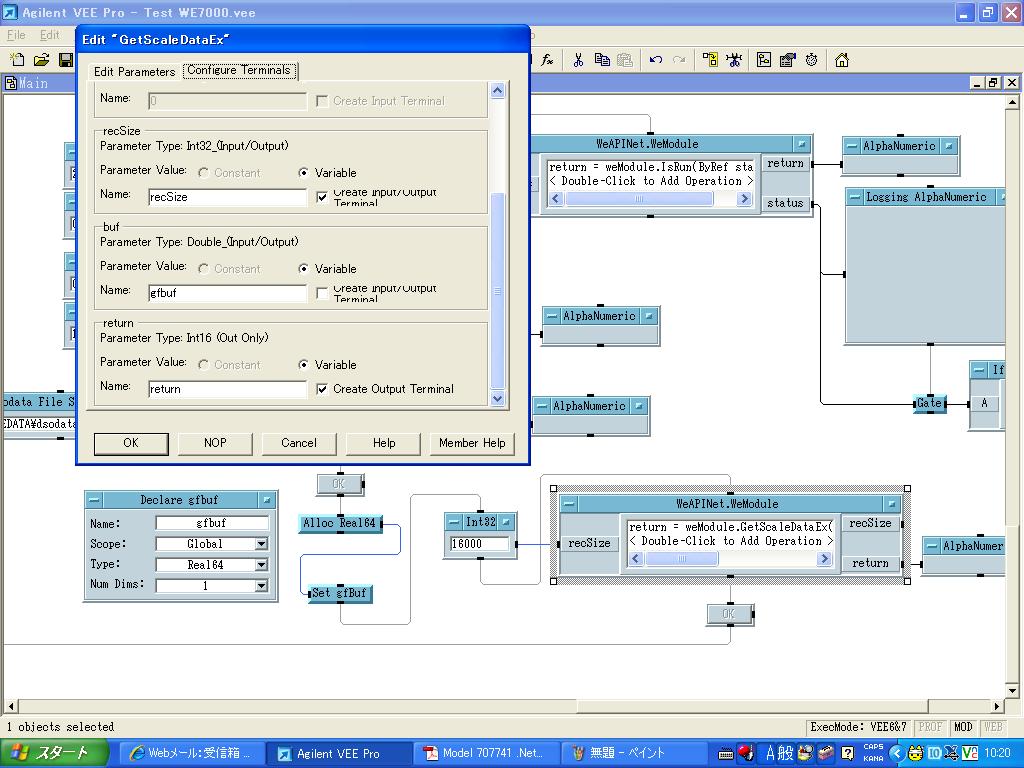Click the Copy toolbar icon
This screenshot has height=768, width=1024.
click(x=602, y=60)
